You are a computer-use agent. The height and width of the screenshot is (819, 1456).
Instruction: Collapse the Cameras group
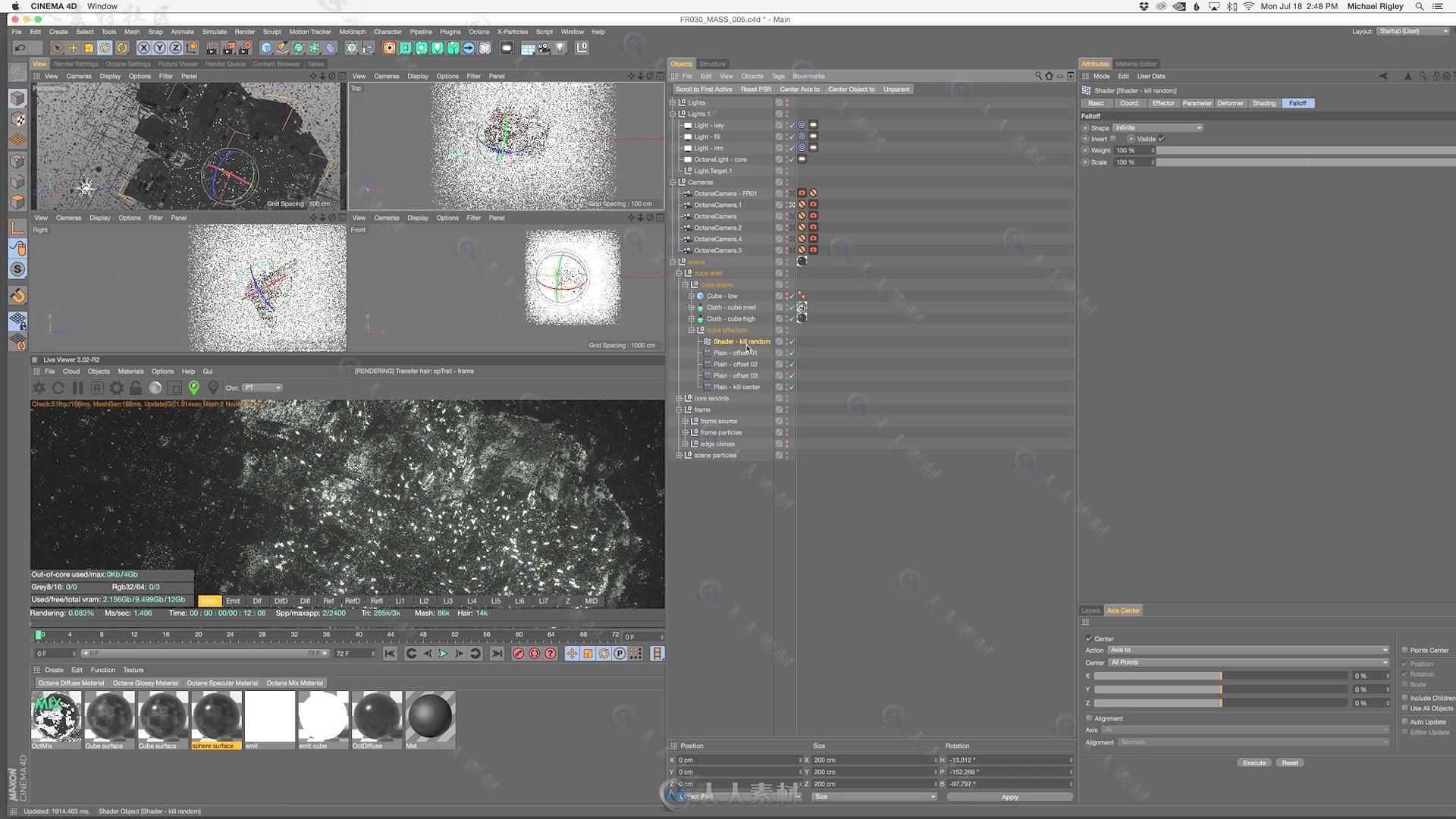tap(673, 182)
